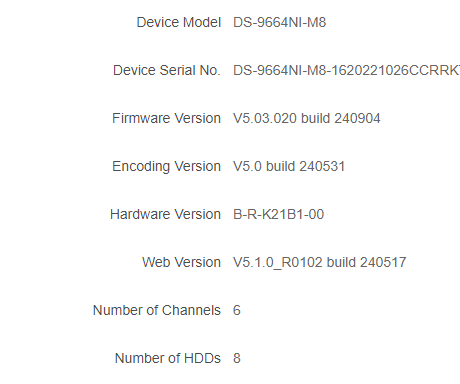Screen dimensions: 460x384
Task: Select the HDD count value 8
Action: pos(237,358)
